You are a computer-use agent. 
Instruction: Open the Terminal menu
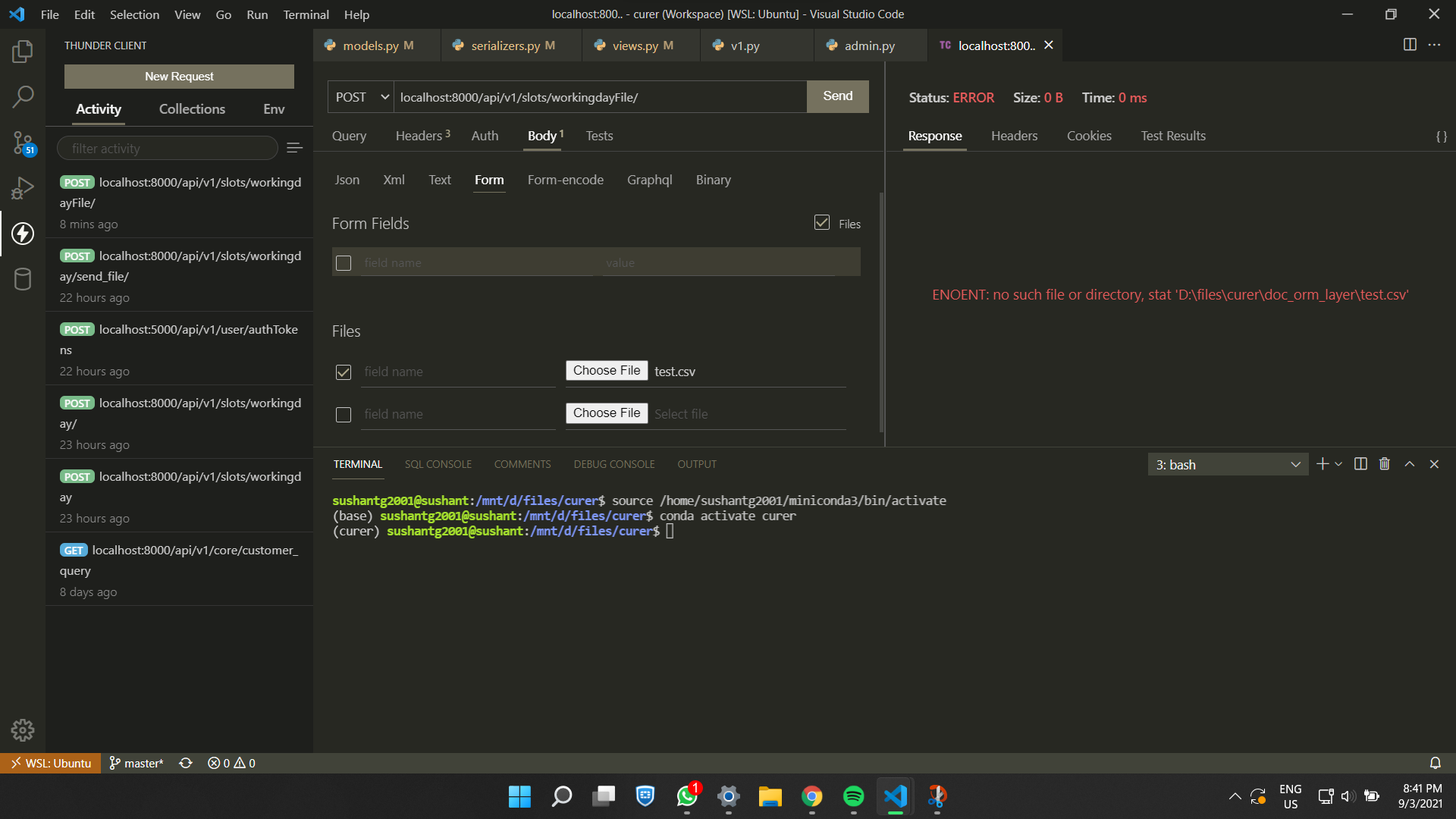pyautogui.click(x=306, y=14)
